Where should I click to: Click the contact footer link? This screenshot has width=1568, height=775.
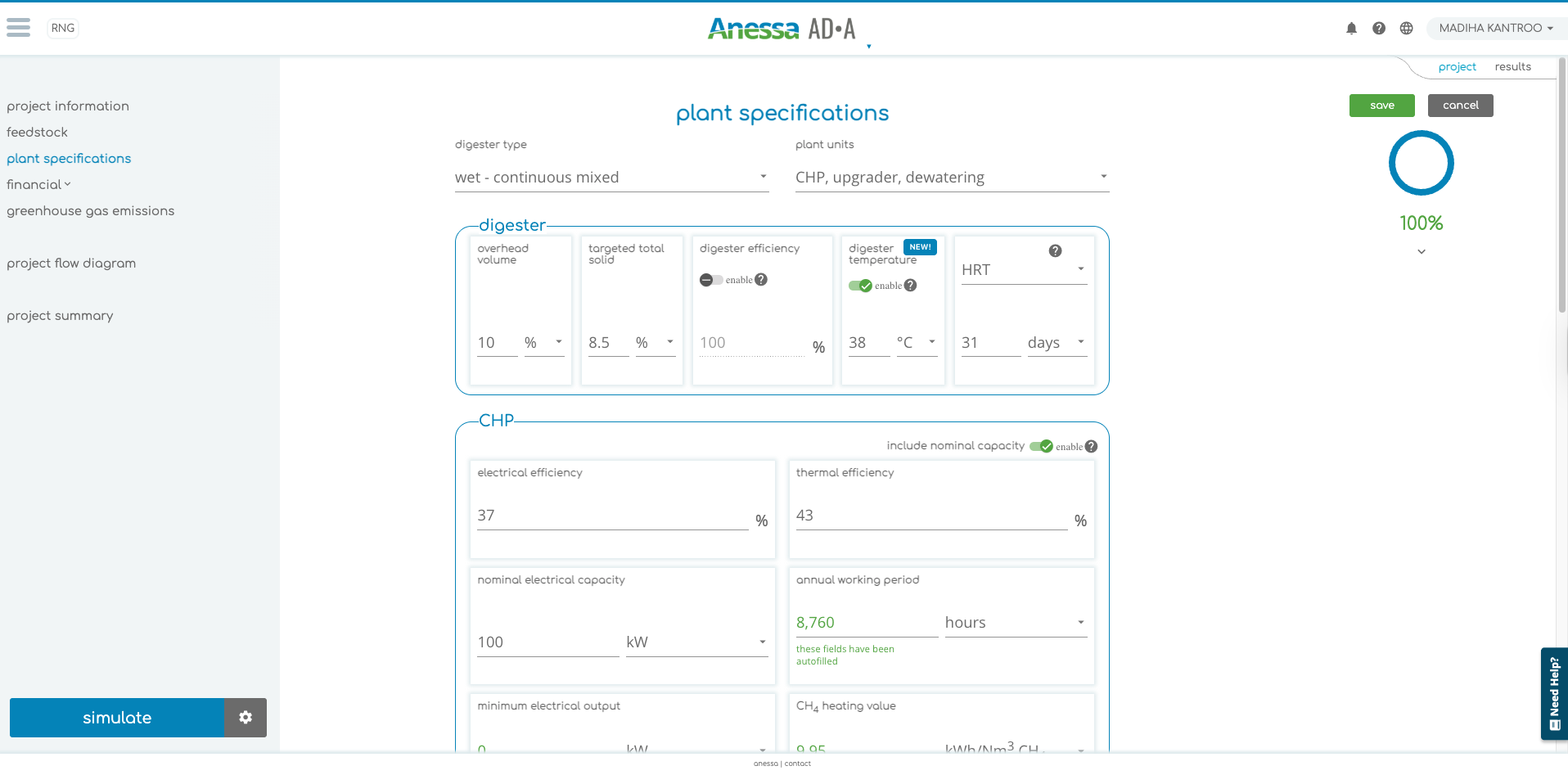tap(798, 764)
